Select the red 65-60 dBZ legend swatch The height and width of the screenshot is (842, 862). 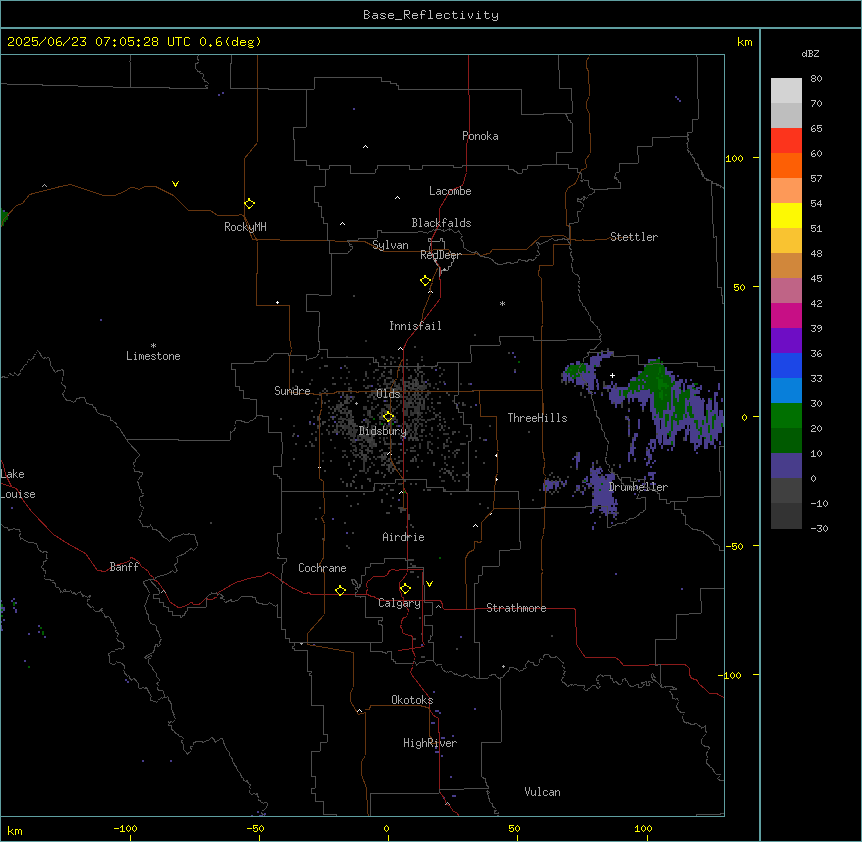pos(786,140)
